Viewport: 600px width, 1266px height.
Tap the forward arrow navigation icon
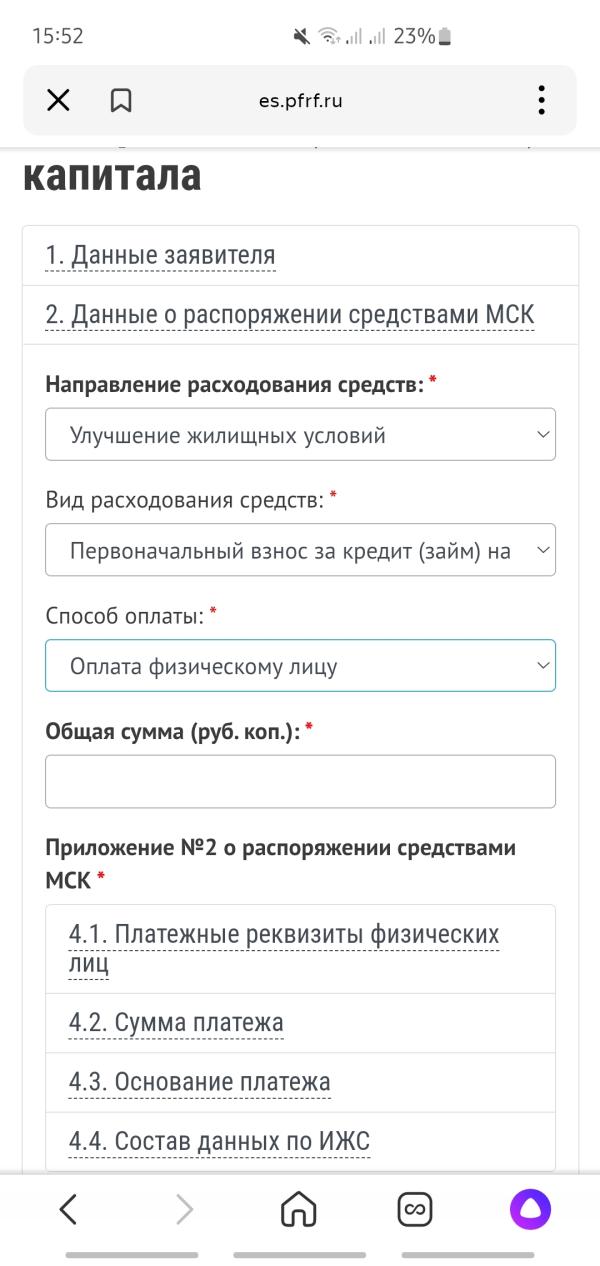pyautogui.click(x=184, y=1210)
